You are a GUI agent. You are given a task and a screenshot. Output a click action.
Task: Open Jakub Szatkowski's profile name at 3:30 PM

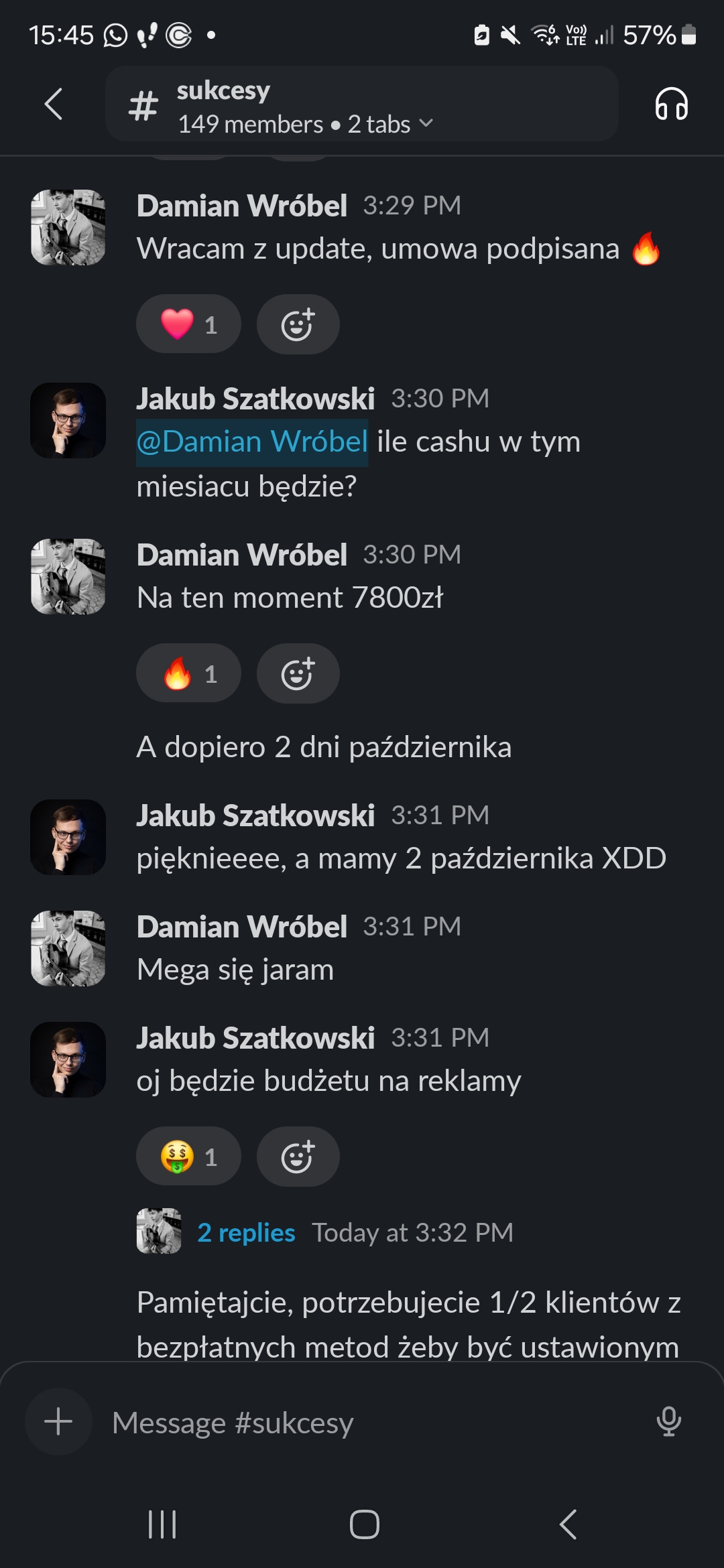coord(255,399)
